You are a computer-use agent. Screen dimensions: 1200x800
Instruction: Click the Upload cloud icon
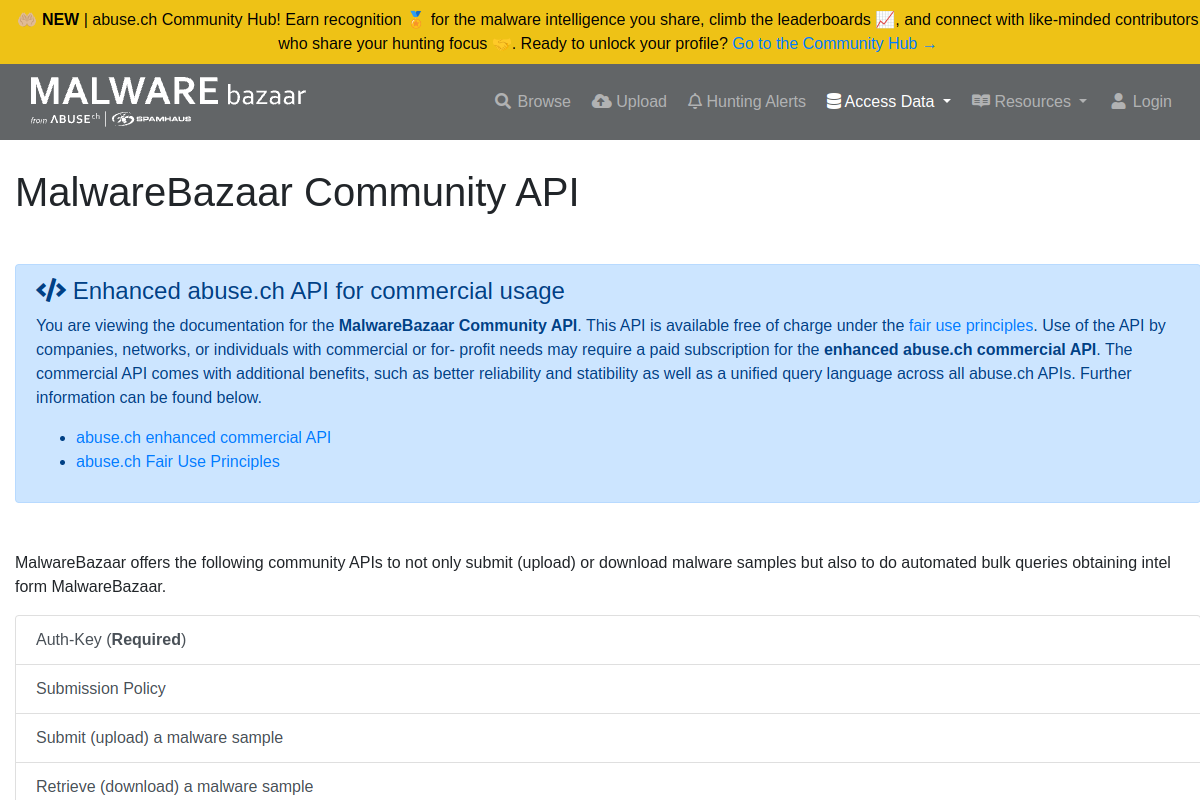click(602, 101)
